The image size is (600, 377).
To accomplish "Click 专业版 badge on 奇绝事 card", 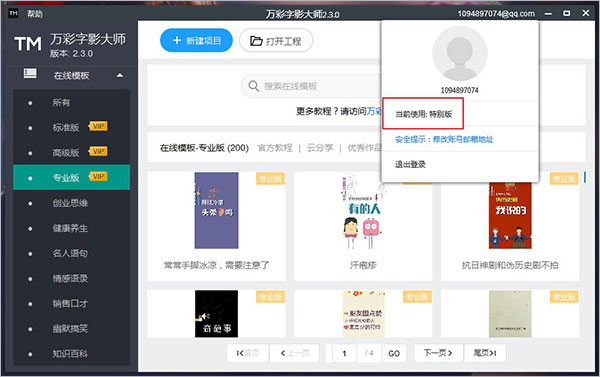I will 270,297.
